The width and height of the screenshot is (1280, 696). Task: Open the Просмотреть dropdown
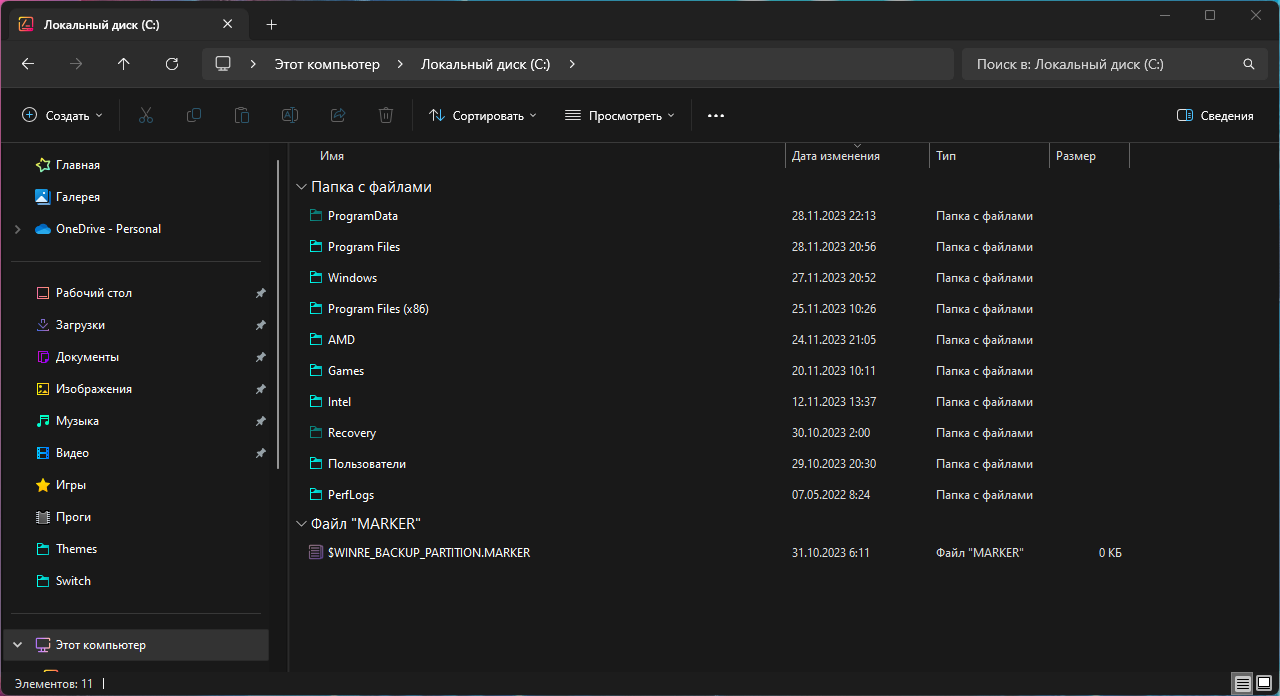(x=619, y=116)
